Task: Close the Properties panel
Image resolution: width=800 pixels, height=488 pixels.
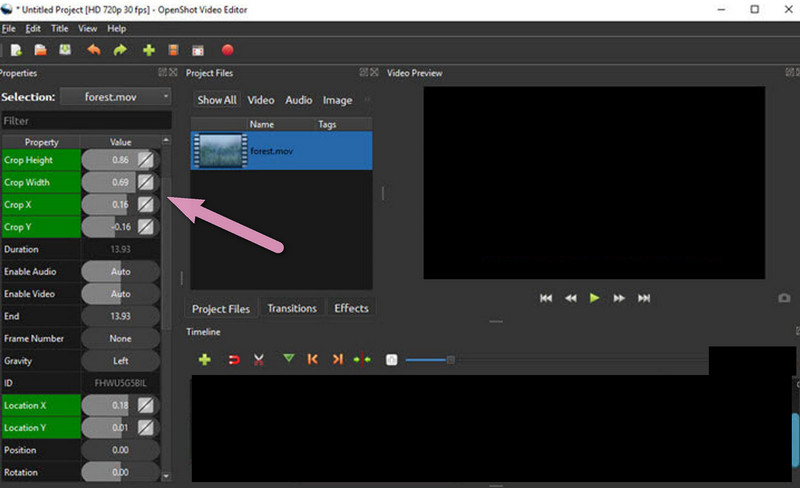Action: tap(173, 72)
